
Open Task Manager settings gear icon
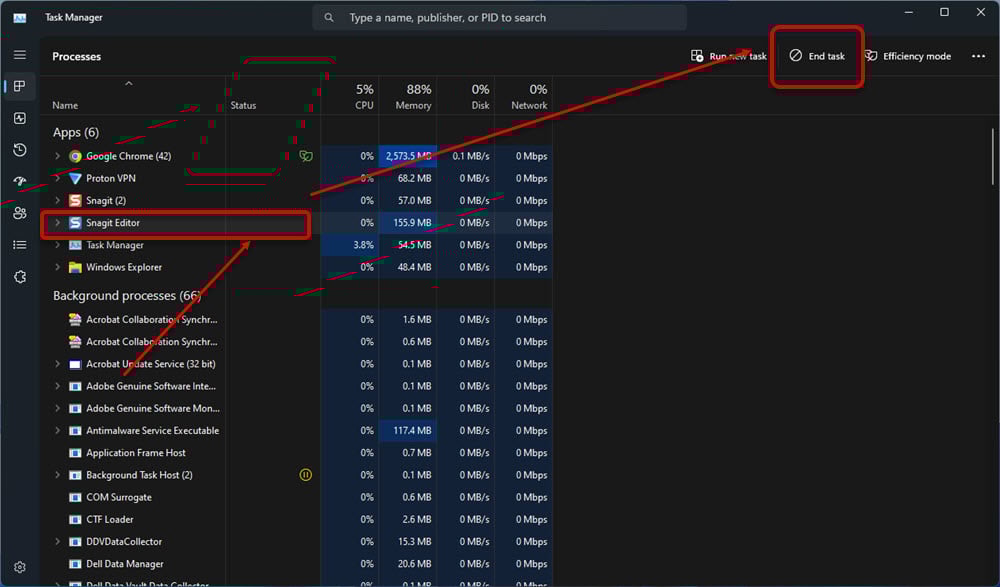pos(20,567)
